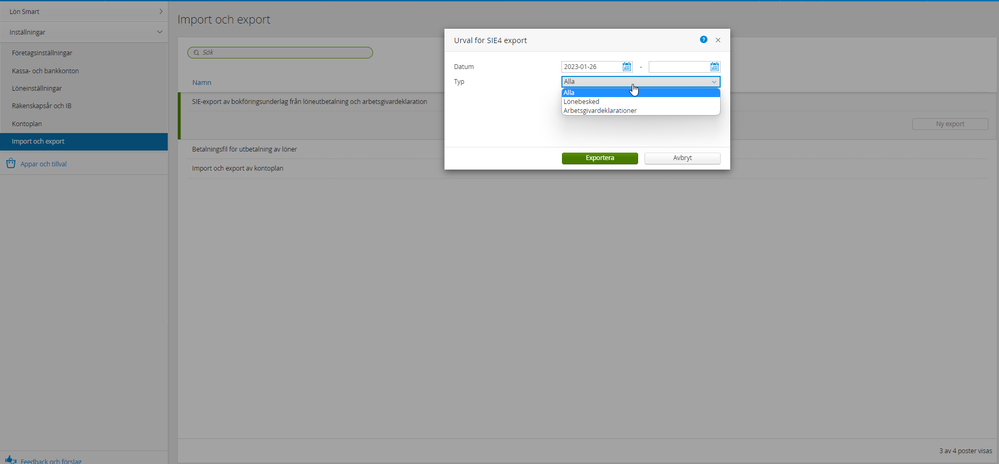Close the Urval för SIE4 export dialog
Image resolution: width=999 pixels, height=464 pixels.
718,40
